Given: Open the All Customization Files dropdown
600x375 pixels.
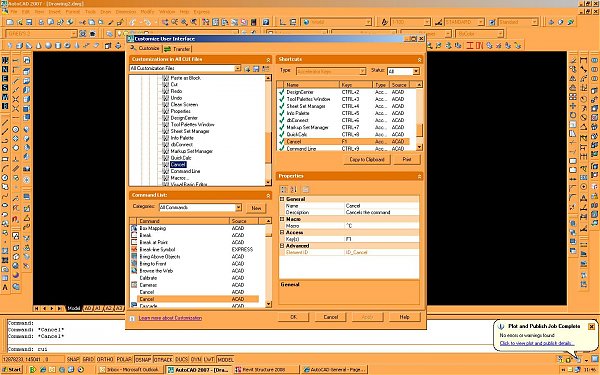Looking at the screenshot, I should tap(238, 68).
